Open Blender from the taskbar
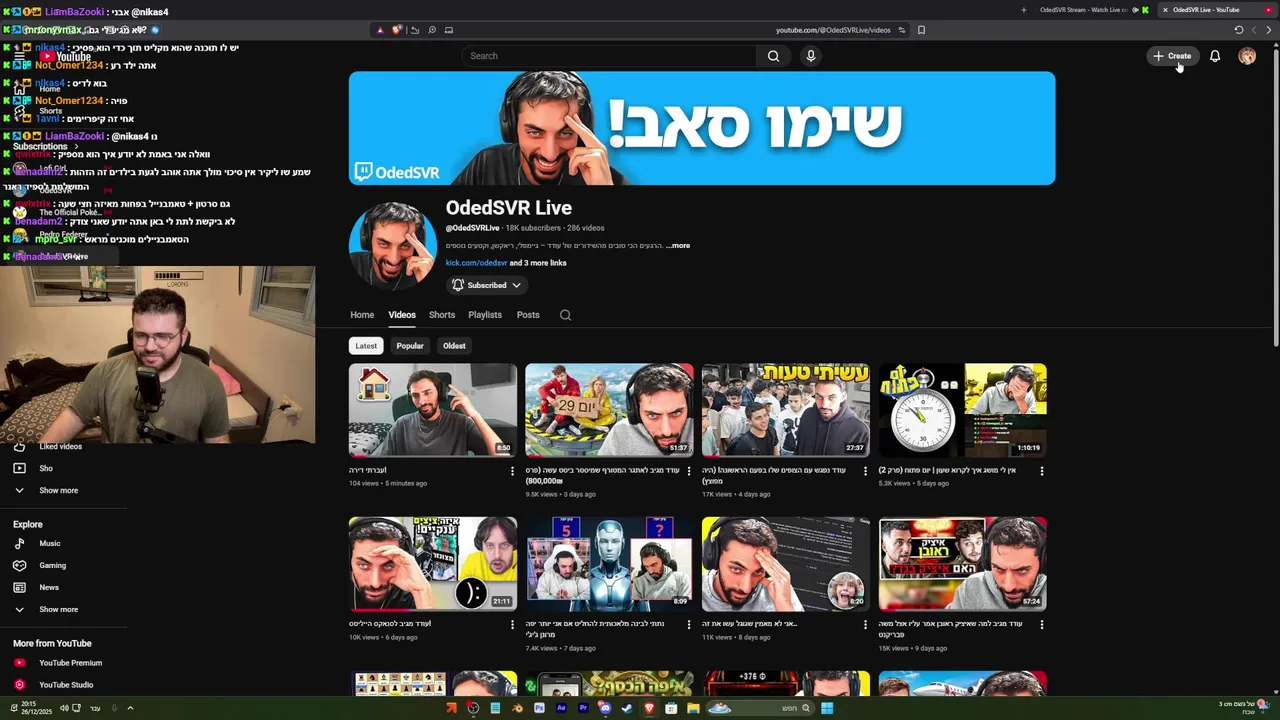The width and height of the screenshot is (1280, 720). tap(517, 708)
